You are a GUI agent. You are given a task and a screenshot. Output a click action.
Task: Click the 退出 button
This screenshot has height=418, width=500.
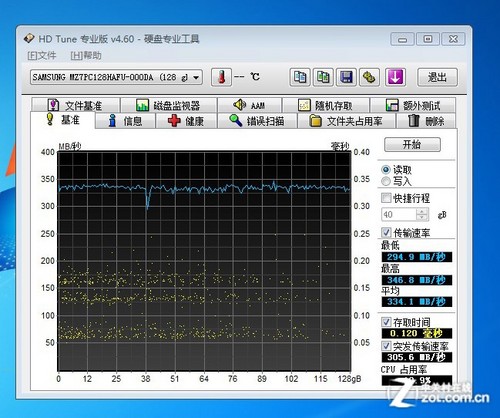click(x=437, y=77)
